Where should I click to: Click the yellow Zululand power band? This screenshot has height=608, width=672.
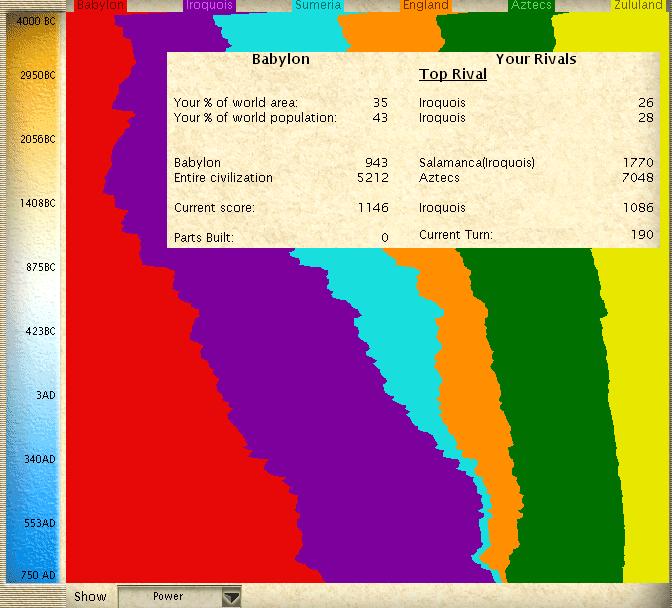(640, 400)
